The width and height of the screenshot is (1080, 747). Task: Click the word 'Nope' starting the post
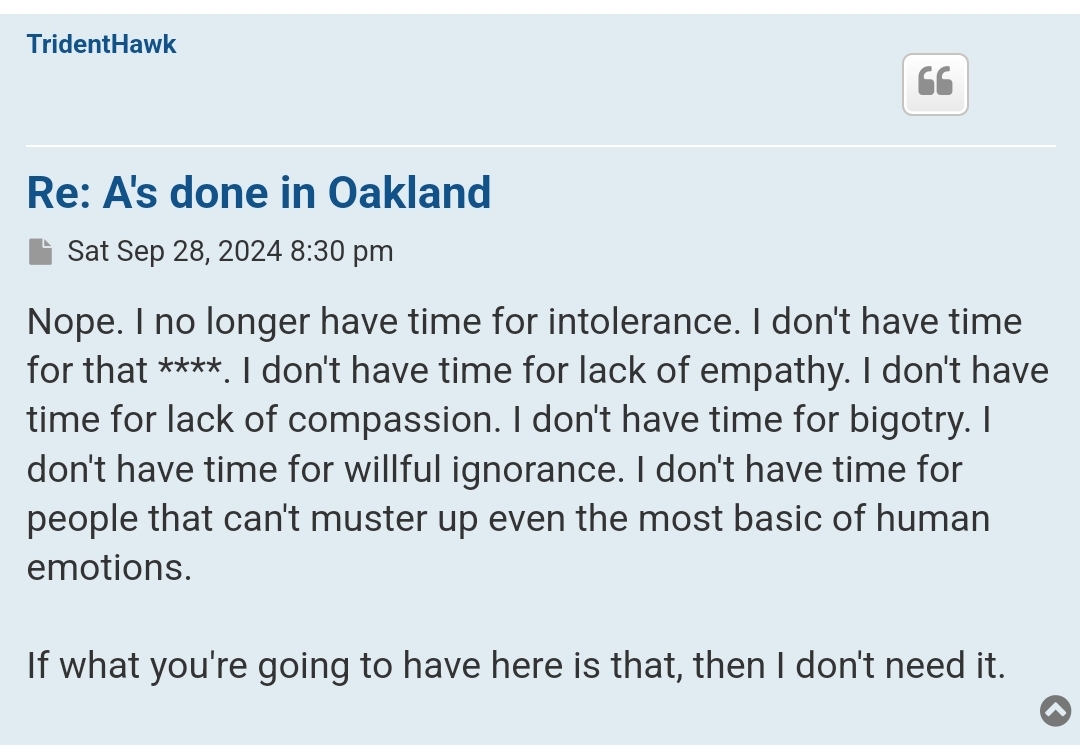click(x=71, y=322)
